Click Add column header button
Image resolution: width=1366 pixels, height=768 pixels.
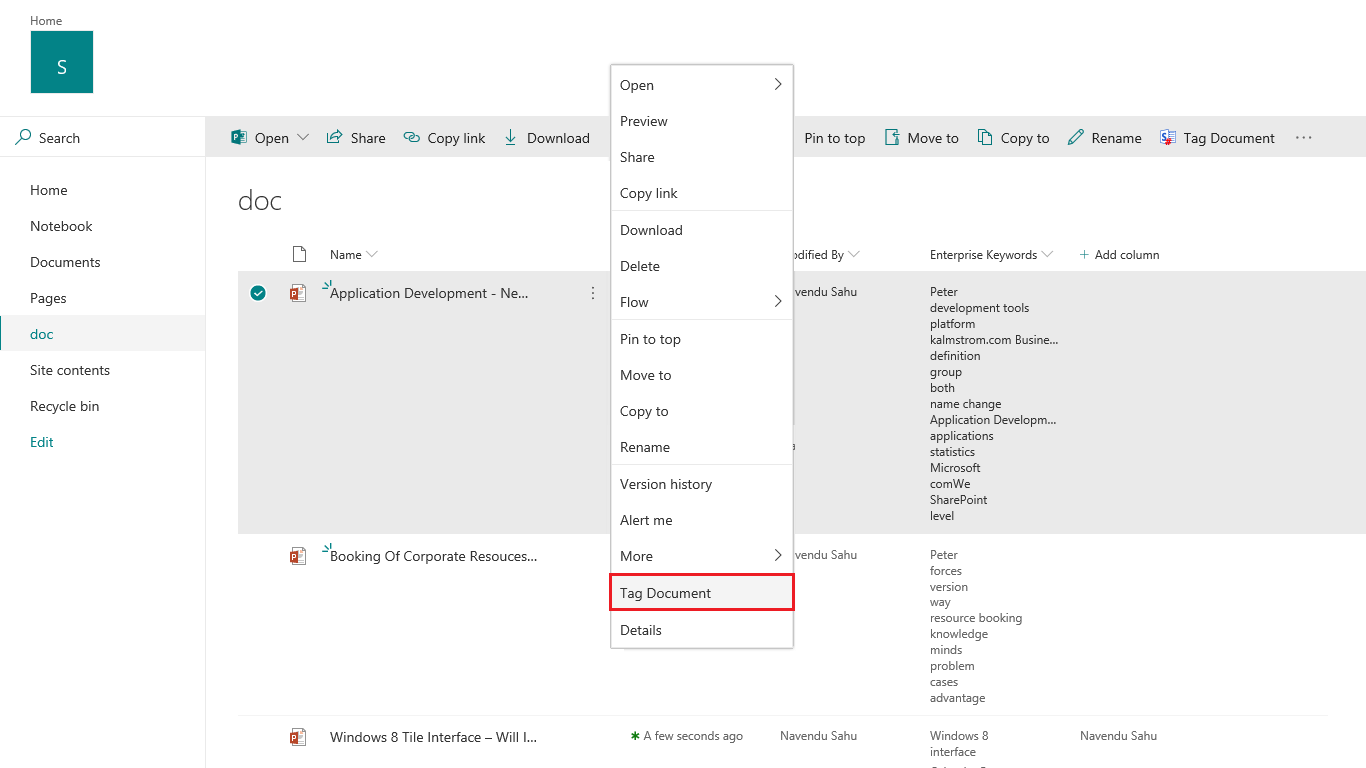pos(1120,255)
